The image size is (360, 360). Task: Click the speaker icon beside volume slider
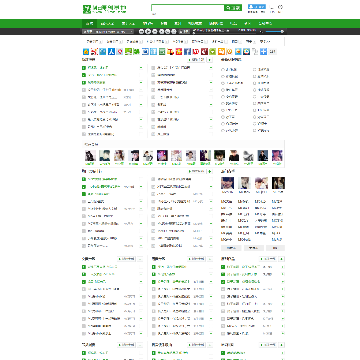[x=261, y=31]
